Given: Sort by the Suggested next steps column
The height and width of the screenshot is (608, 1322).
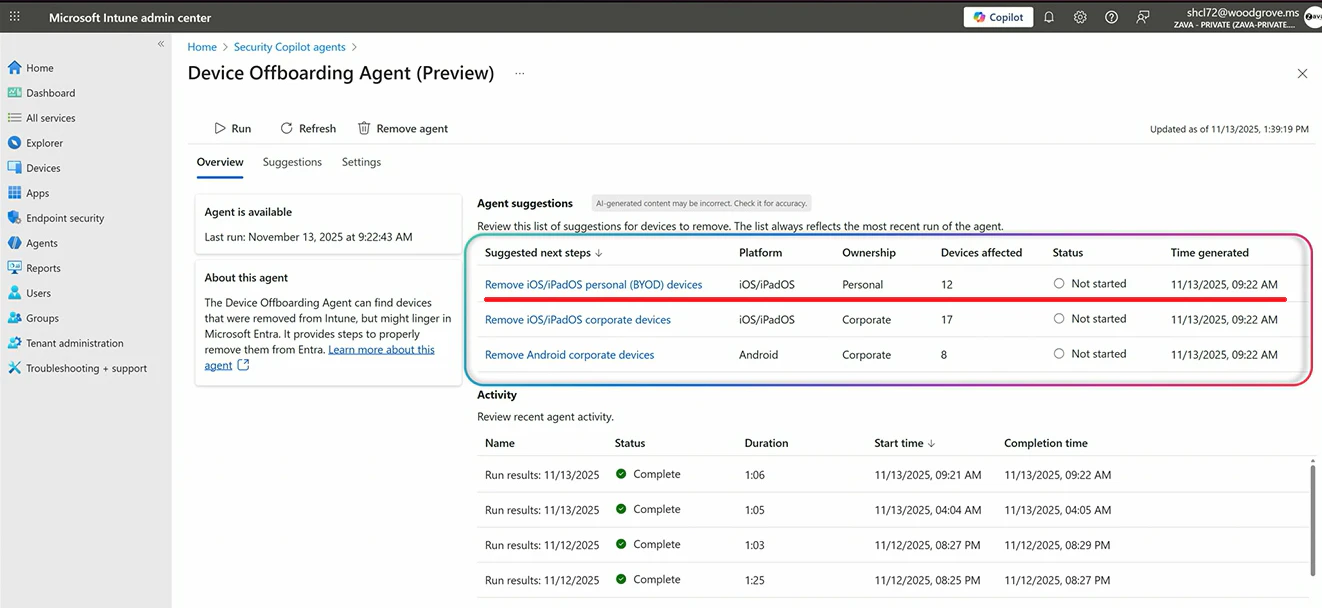Looking at the screenshot, I should [x=544, y=253].
